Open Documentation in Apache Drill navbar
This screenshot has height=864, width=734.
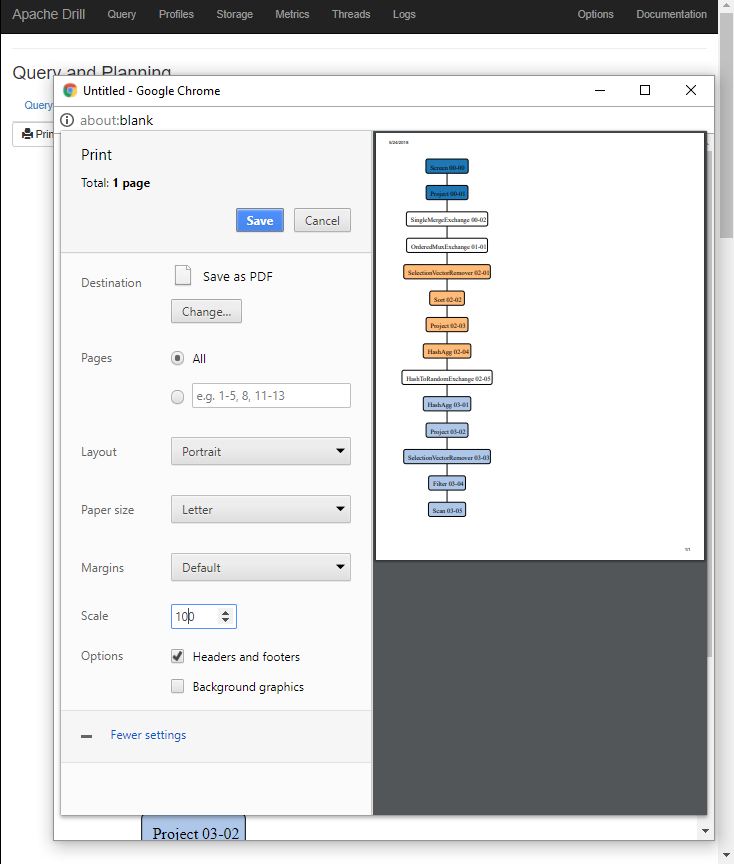(671, 14)
